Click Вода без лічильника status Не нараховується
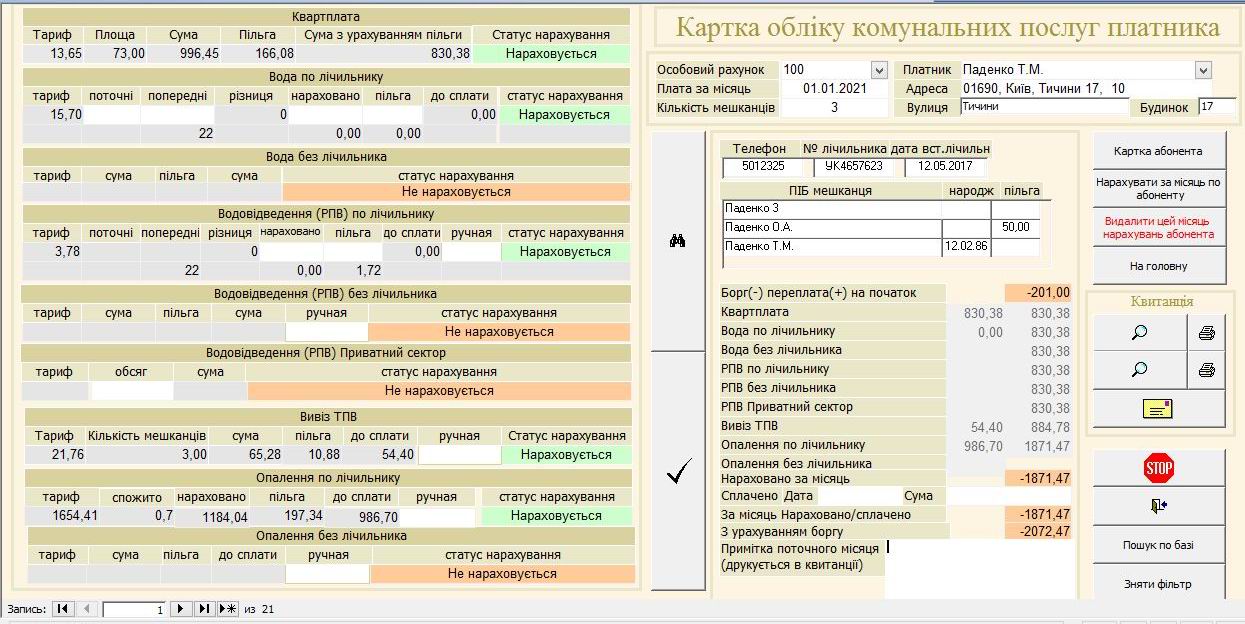The image size is (1245, 624). point(456,191)
